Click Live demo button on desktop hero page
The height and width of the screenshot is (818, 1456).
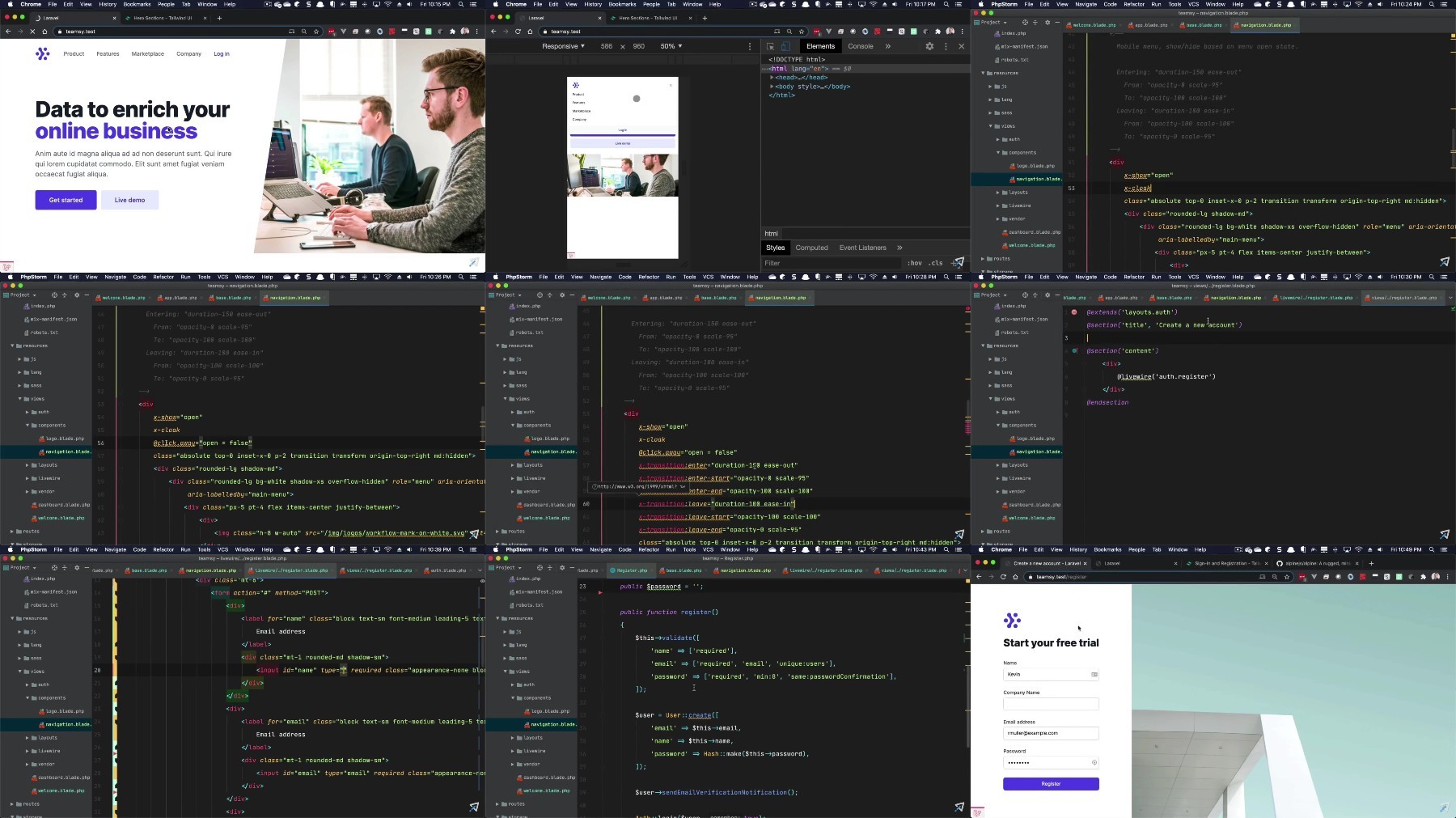pos(129,200)
